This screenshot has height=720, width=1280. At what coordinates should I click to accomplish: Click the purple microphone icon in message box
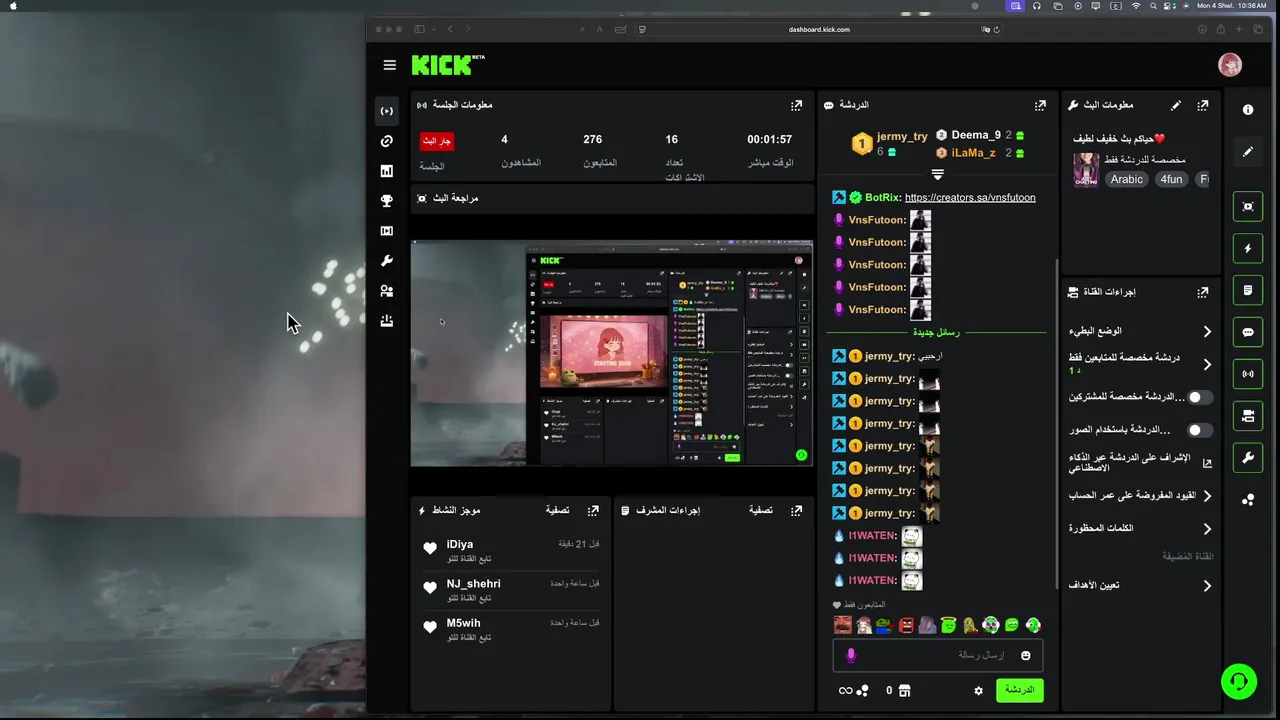(851, 655)
